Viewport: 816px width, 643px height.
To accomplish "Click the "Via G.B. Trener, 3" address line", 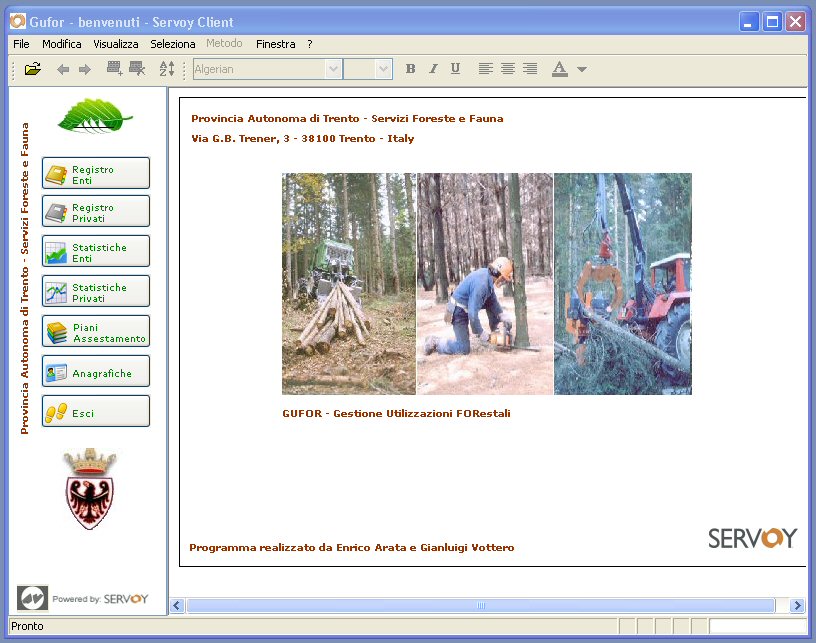I will point(303,139).
